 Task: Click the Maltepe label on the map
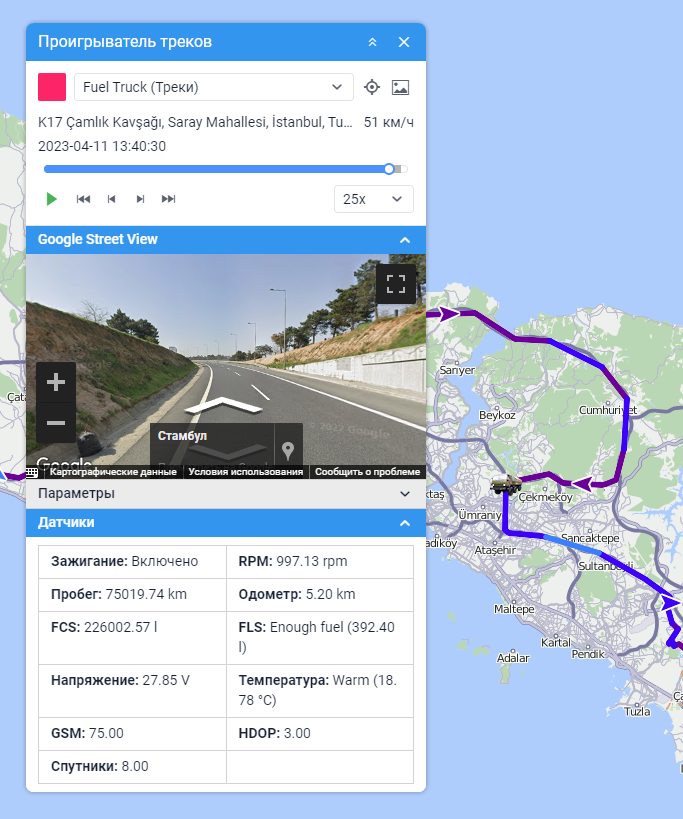514,609
